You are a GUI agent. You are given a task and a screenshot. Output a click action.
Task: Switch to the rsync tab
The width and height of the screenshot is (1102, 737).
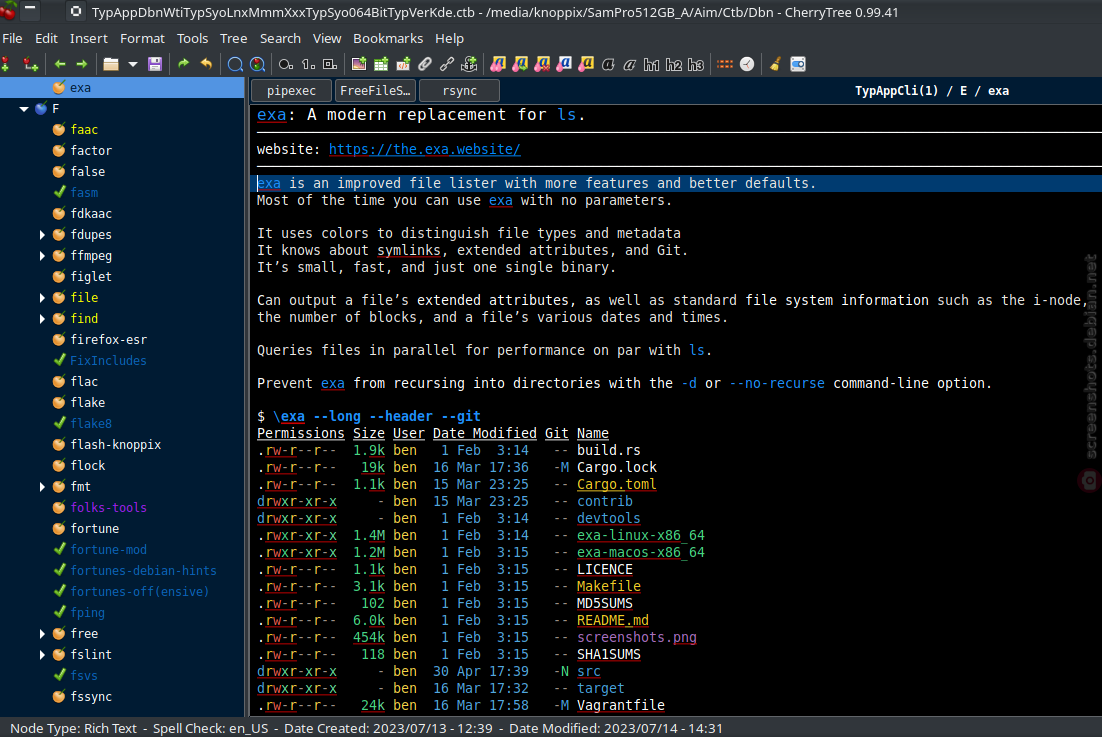click(460, 91)
